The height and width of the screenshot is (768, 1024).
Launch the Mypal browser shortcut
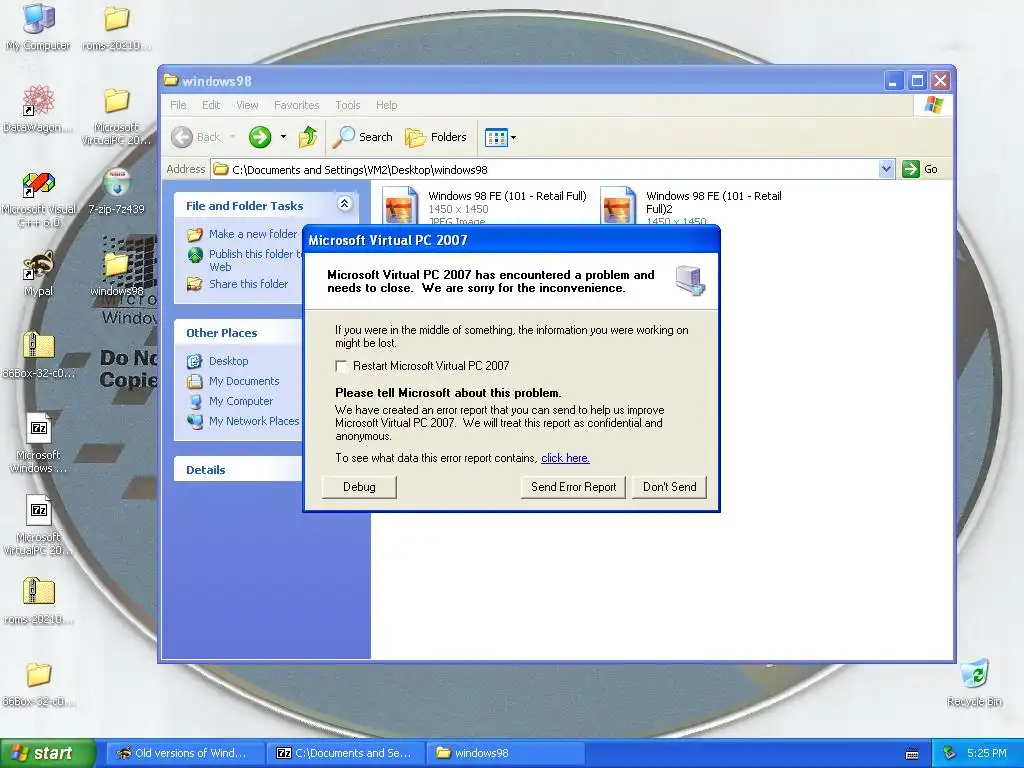click(x=39, y=273)
